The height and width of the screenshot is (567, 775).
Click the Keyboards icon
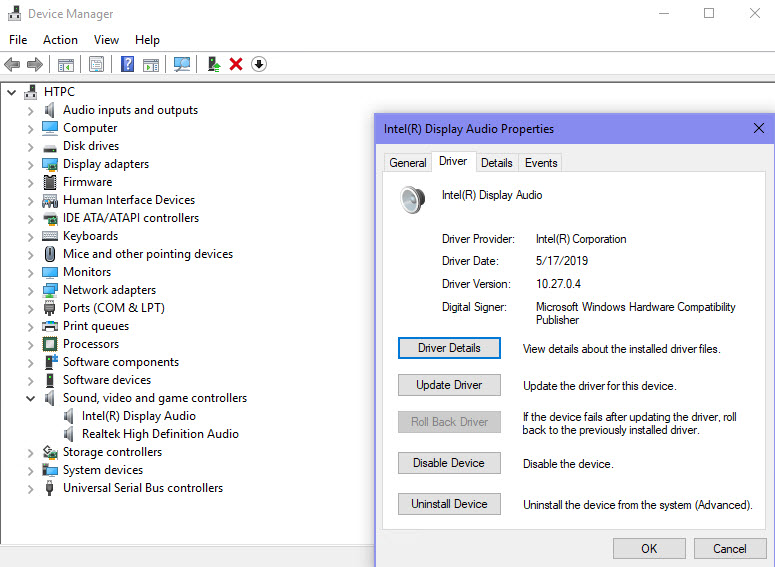point(50,236)
